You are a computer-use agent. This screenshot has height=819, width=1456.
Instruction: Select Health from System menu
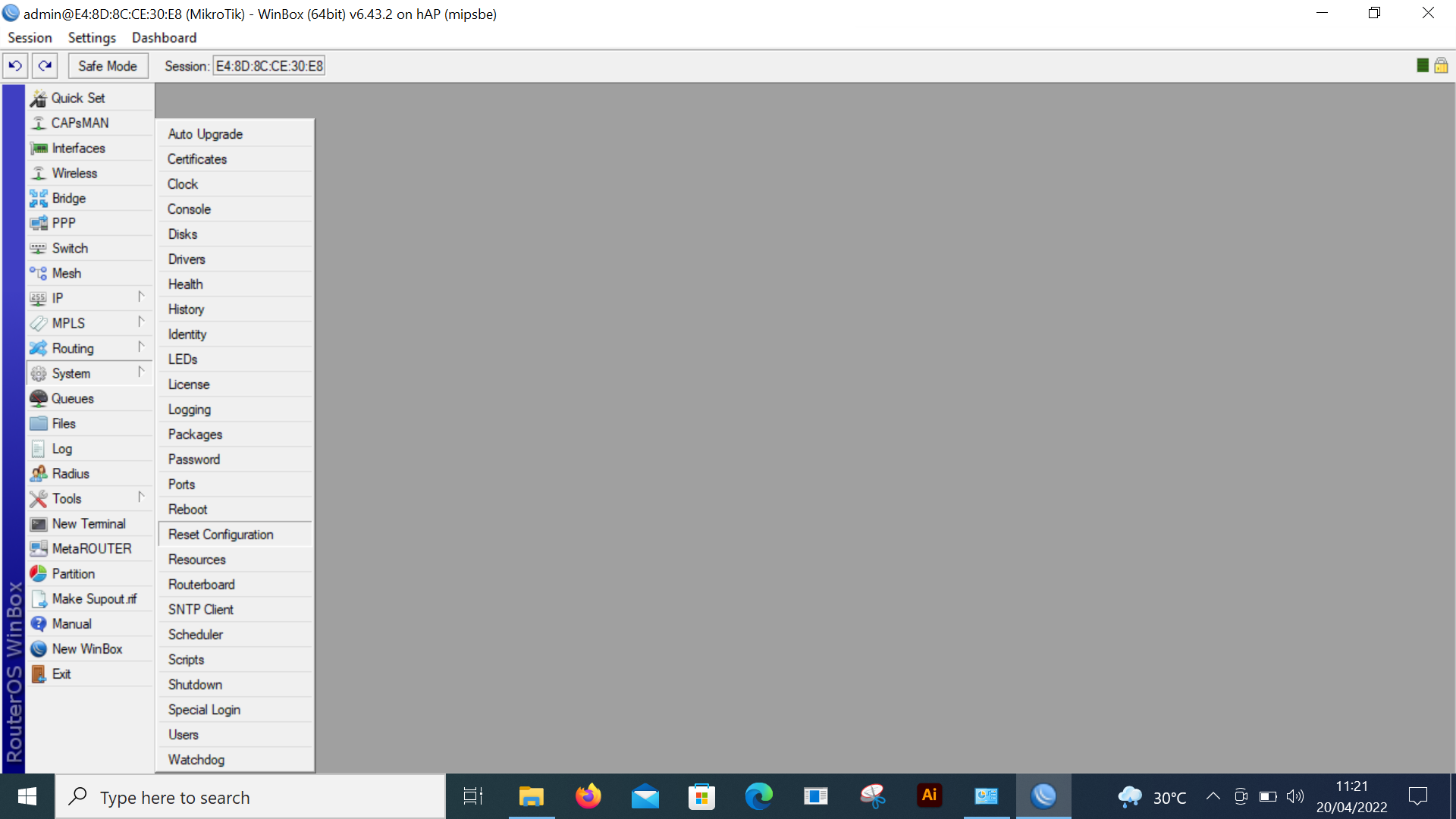(x=235, y=284)
